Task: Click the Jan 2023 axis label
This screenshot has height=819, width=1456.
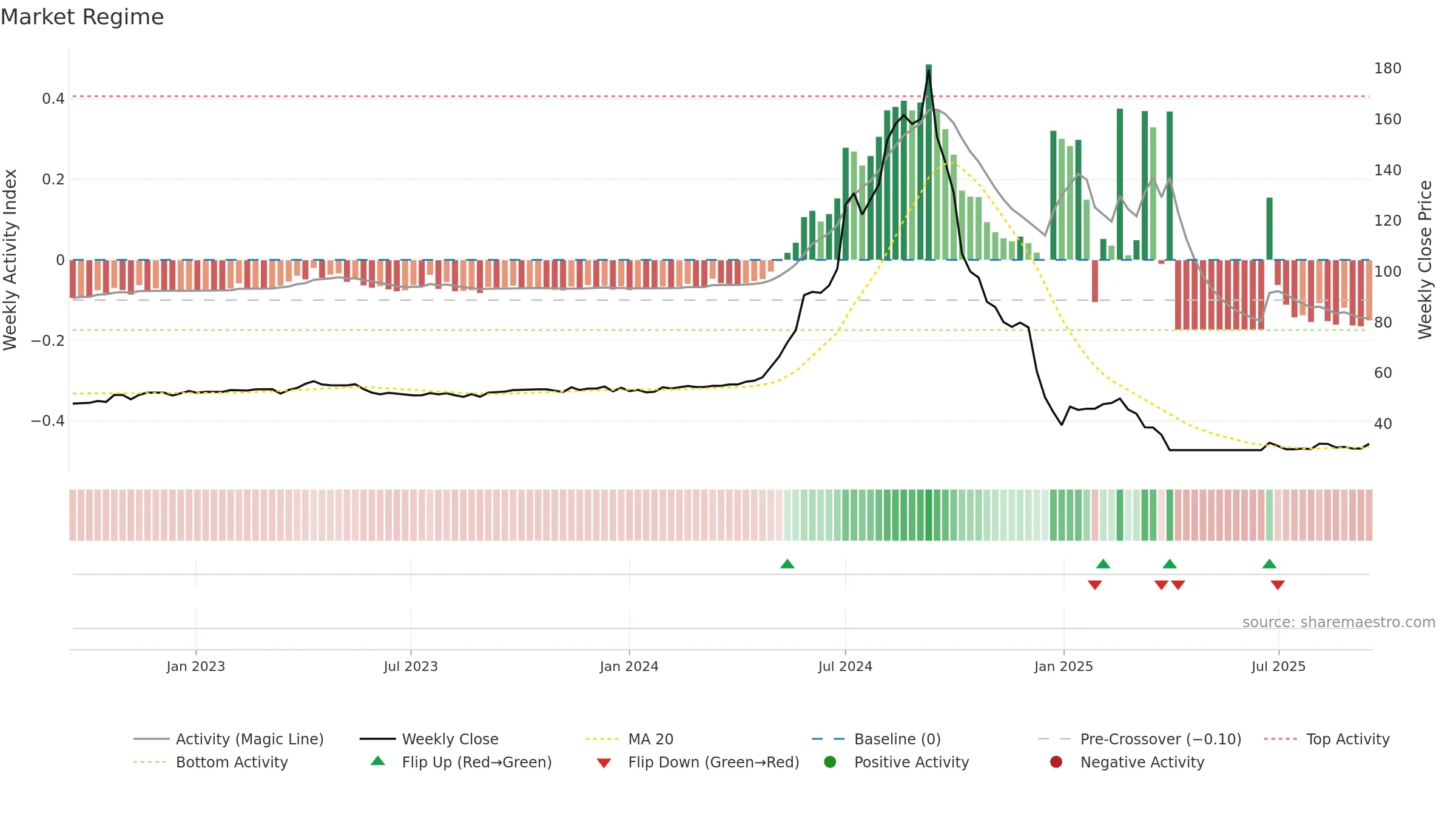Action: click(196, 666)
